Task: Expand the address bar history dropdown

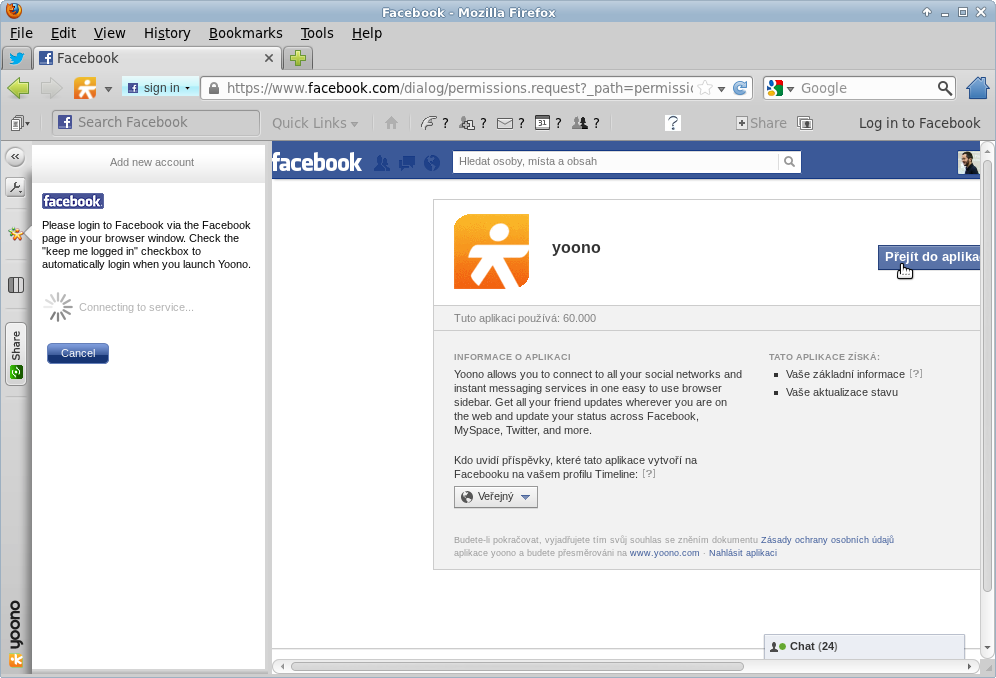Action: coord(722,89)
